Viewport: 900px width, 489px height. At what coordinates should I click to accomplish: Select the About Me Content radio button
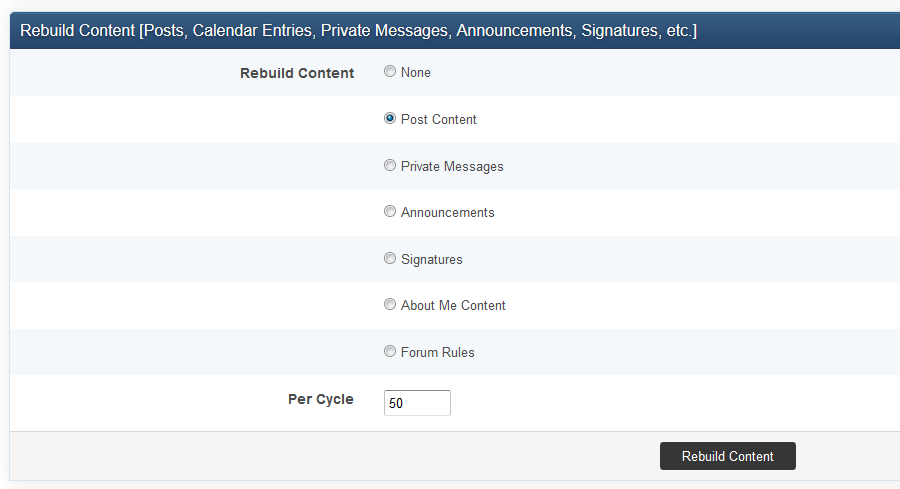(x=390, y=305)
